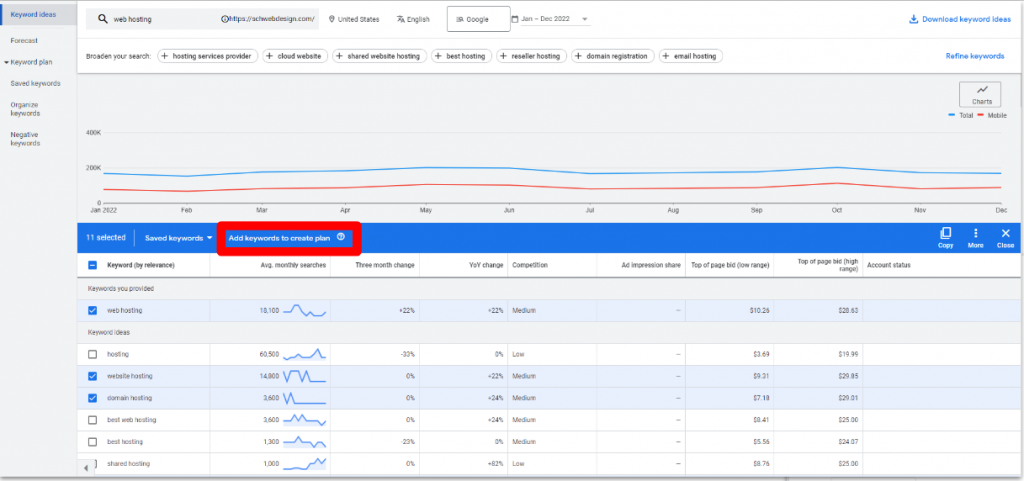Viewport: 1024px width, 481px height.
Task: Click the Download keyword ideas icon
Action: point(913,19)
